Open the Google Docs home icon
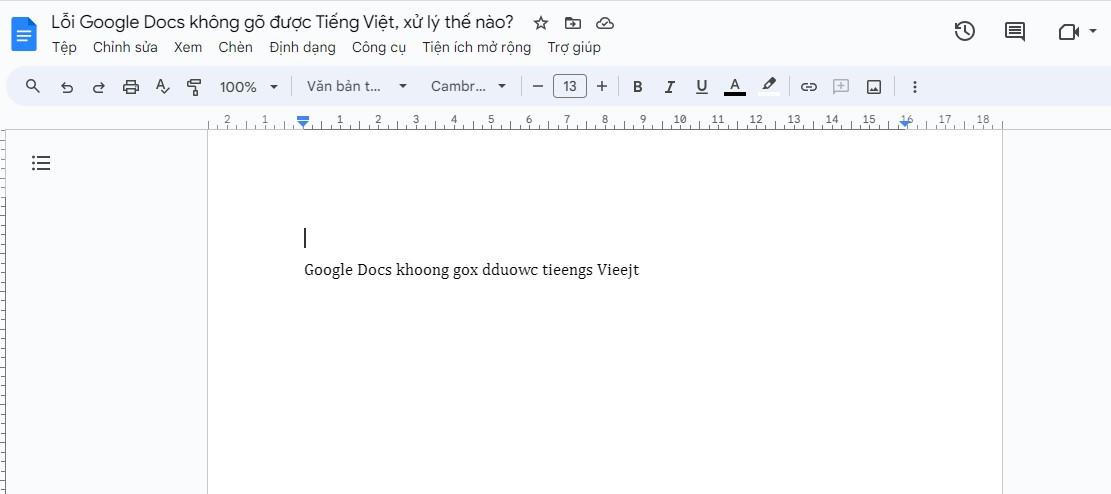 point(24,34)
